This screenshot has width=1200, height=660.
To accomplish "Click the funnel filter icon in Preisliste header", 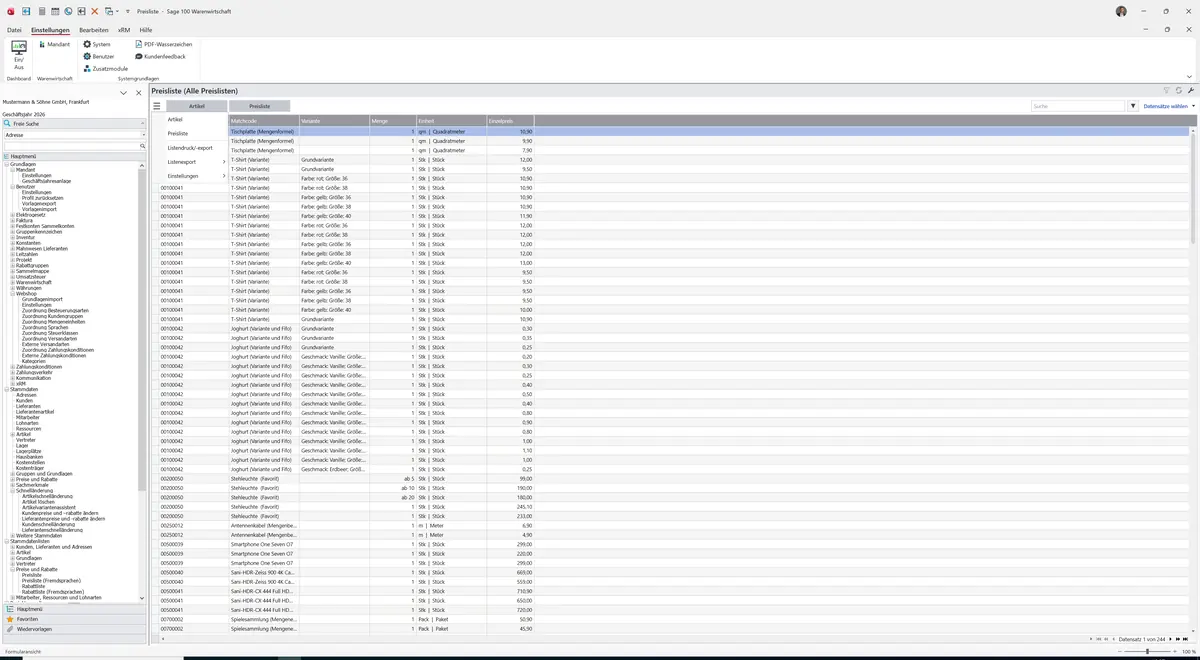I will pos(1166,91).
